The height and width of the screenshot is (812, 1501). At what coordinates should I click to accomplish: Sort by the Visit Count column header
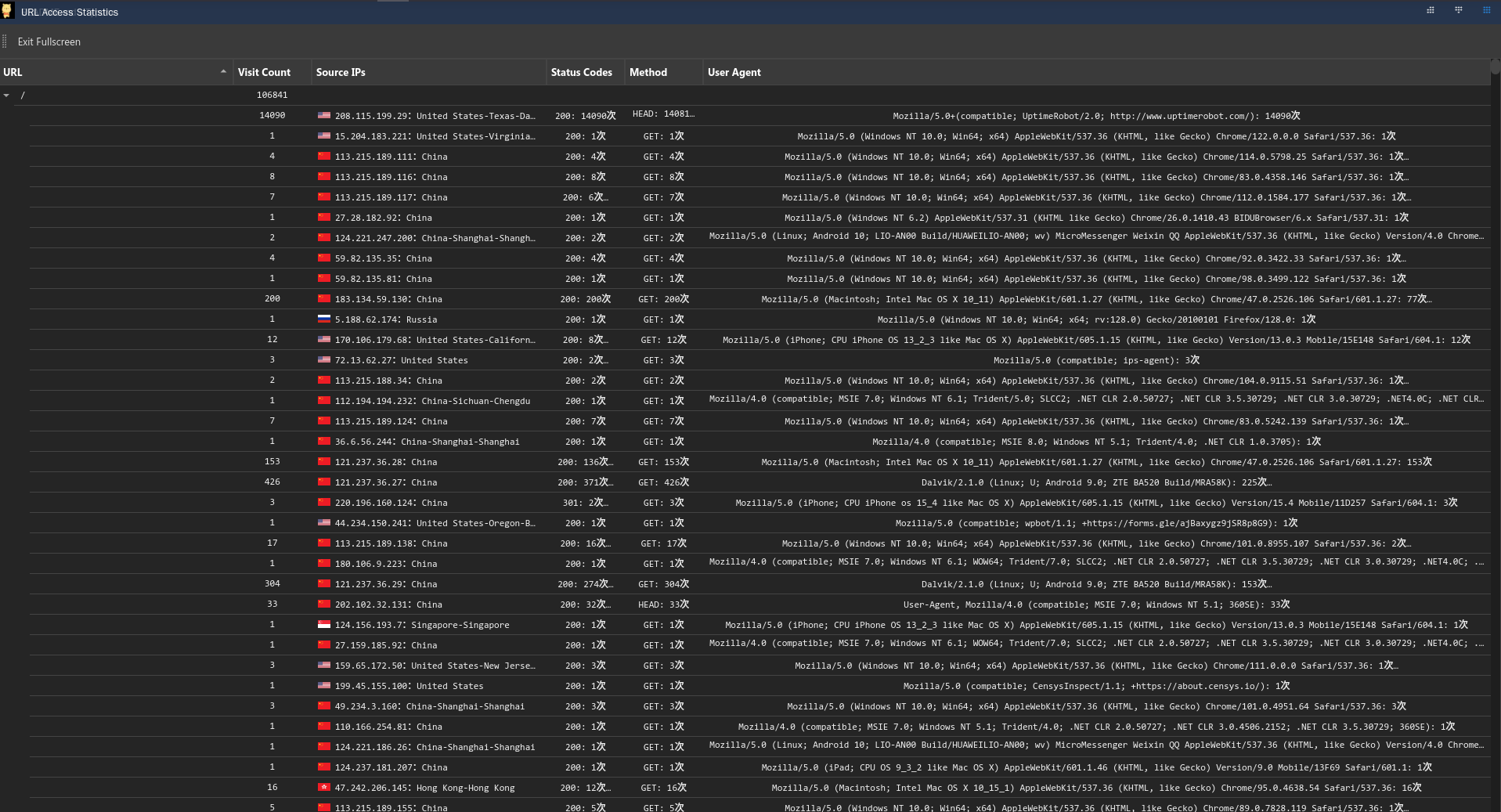(264, 72)
